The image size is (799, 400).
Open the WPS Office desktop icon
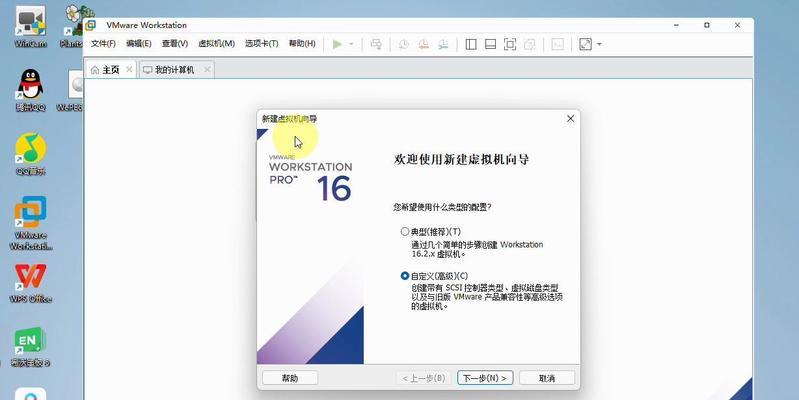pyautogui.click(x=31, y=283)
